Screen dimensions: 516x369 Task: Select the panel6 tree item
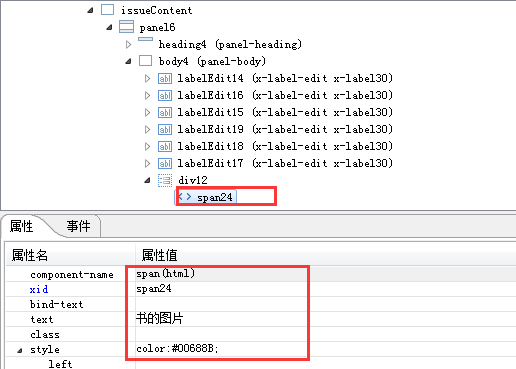(x=157, y=28)
